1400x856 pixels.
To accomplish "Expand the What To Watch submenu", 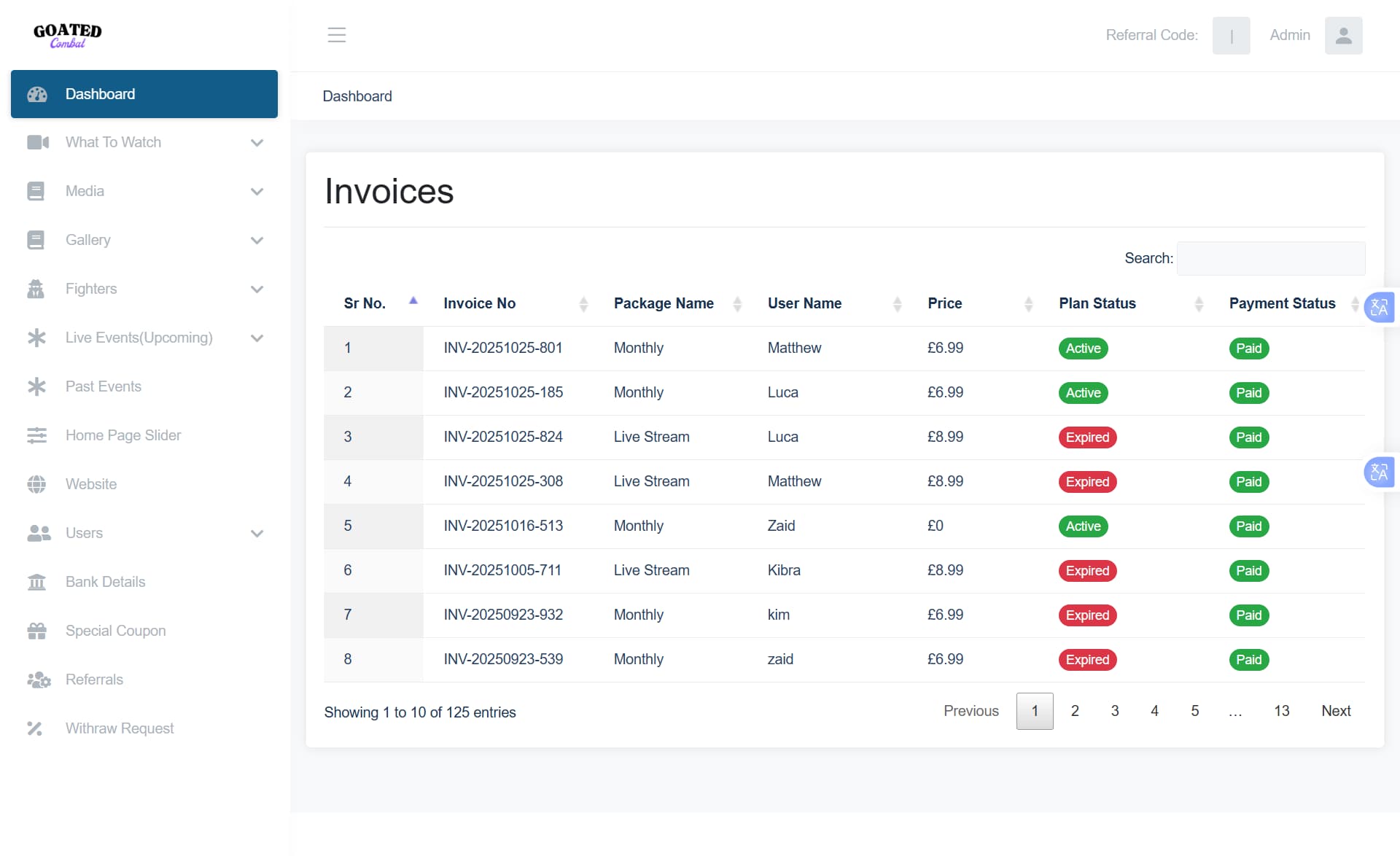I will pyautogui.click(x=257, y=143).
